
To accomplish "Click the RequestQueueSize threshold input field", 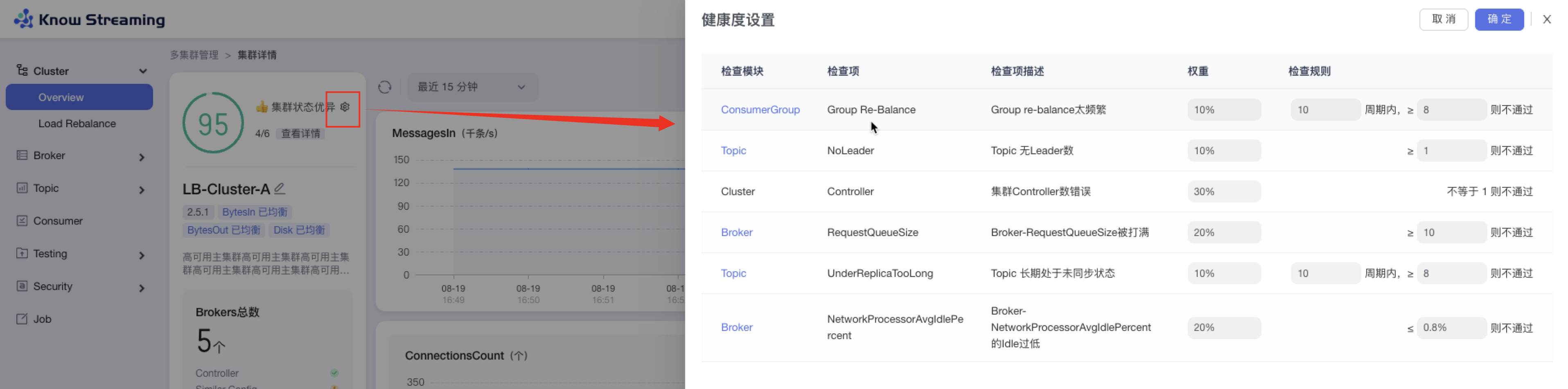I will [1451, 233].
